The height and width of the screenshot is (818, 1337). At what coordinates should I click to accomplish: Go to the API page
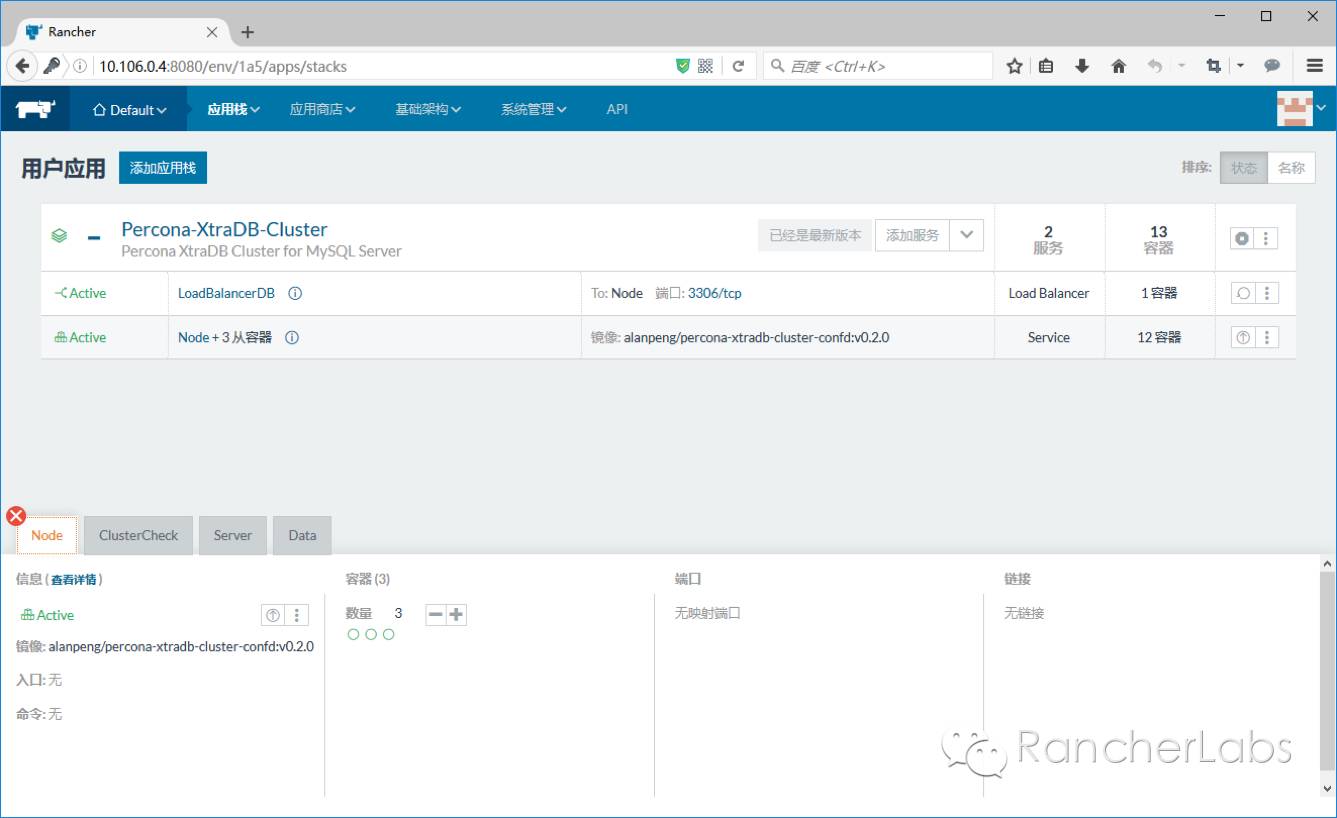coord(617,109)
